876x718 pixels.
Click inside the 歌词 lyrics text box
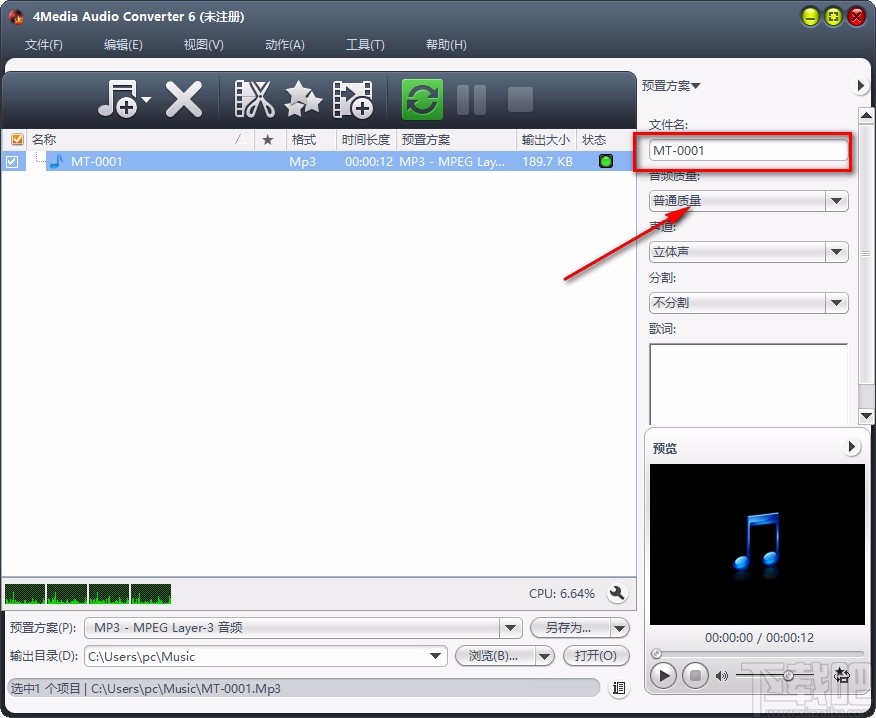pos(748,384)
